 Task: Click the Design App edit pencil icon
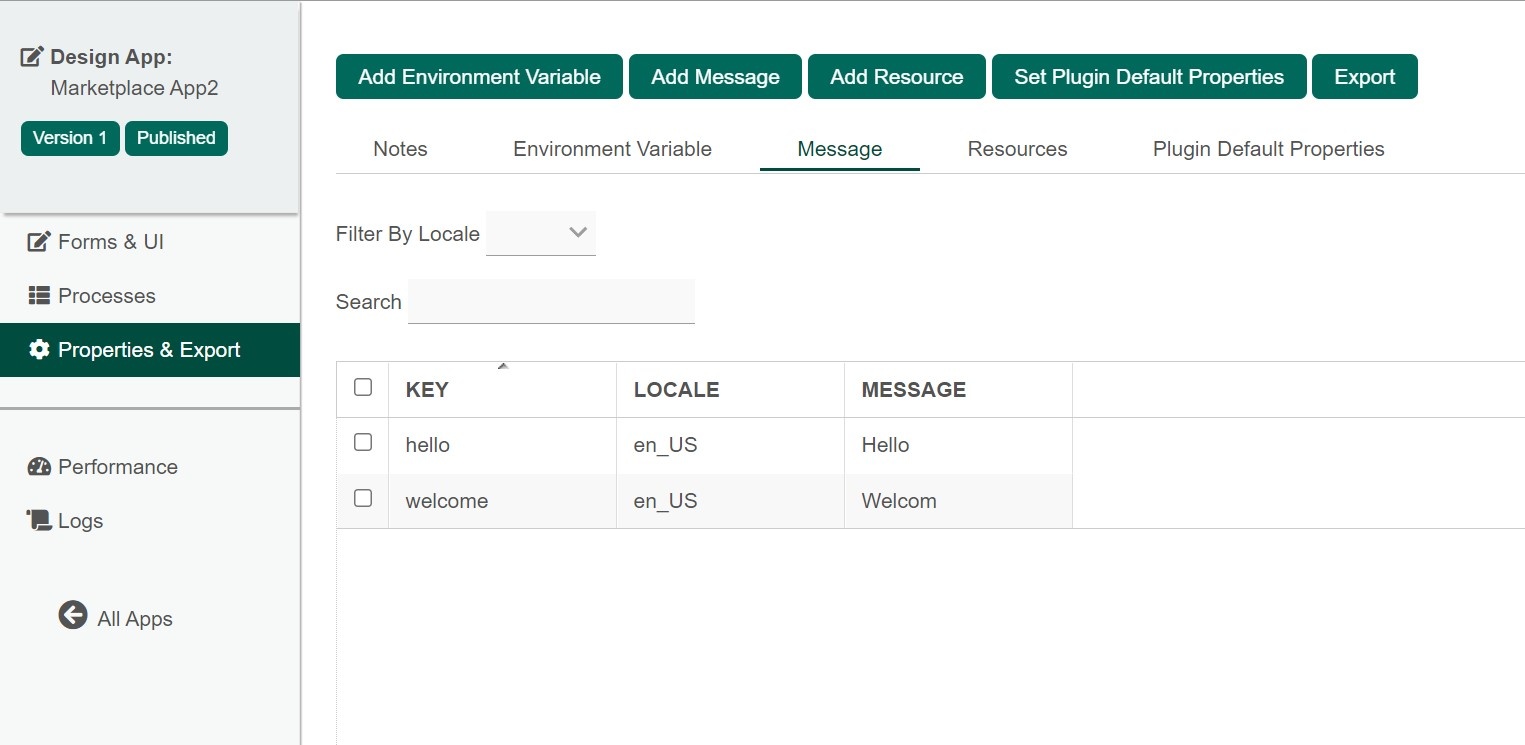point(32,57)
